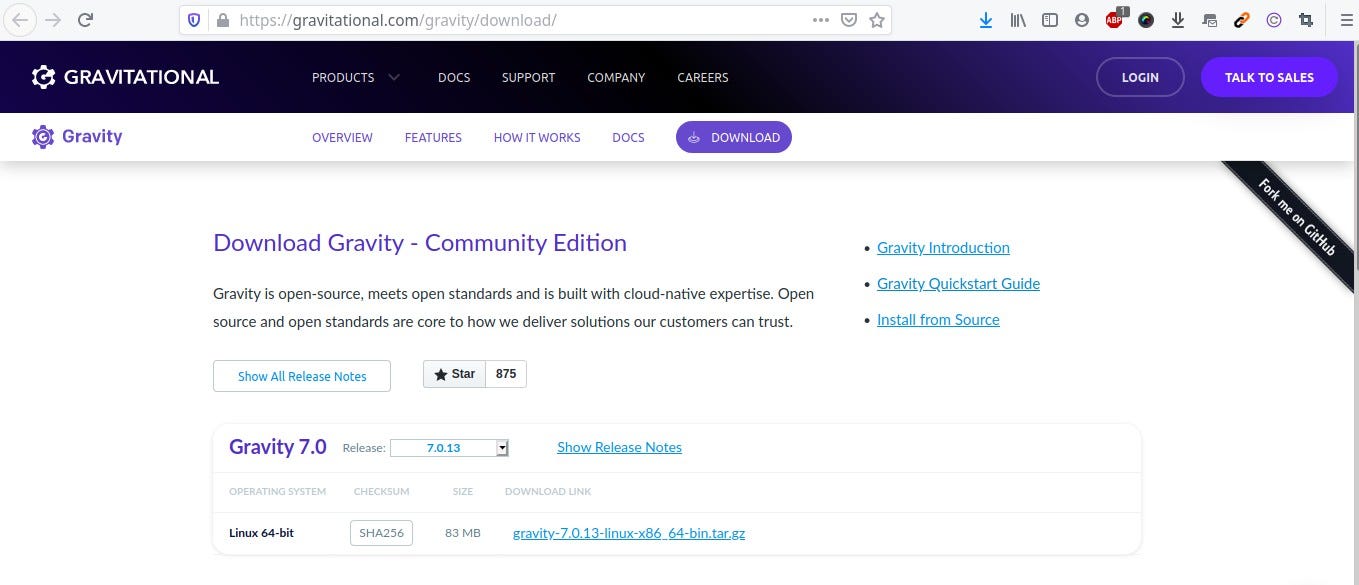The height and width of the screenshot is (585, 1359).
Task: Click the browser forward arrow
Action: click(53, 19)
